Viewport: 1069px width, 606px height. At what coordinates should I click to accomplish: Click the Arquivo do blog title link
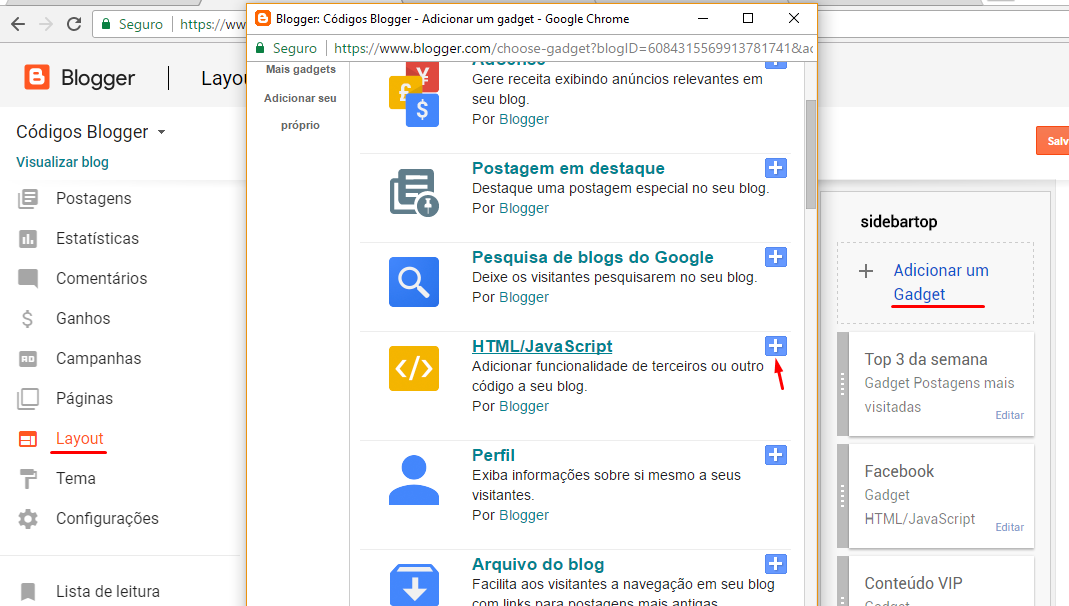coord(538,564)
